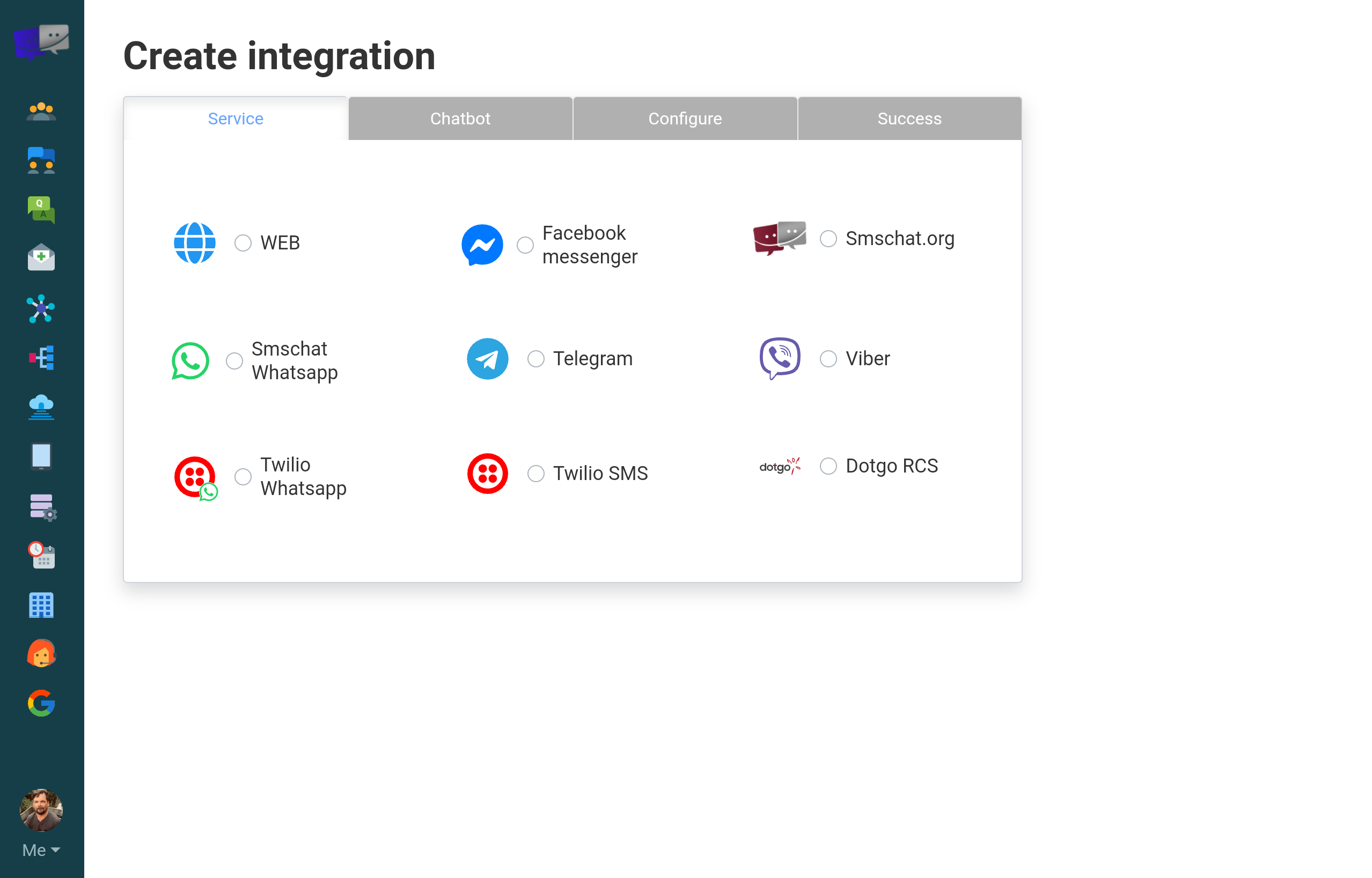Switch to the Service tab
The width and height of the screenshot is (1372, 878).
[236, 119]
